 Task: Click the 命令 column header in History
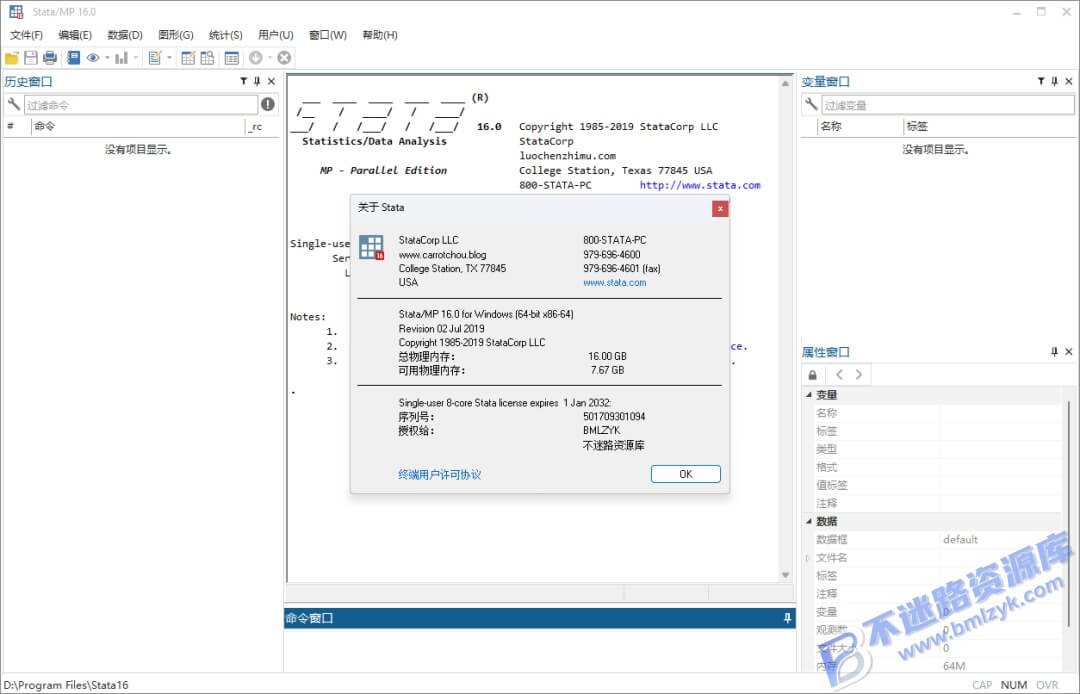point(138,126)
